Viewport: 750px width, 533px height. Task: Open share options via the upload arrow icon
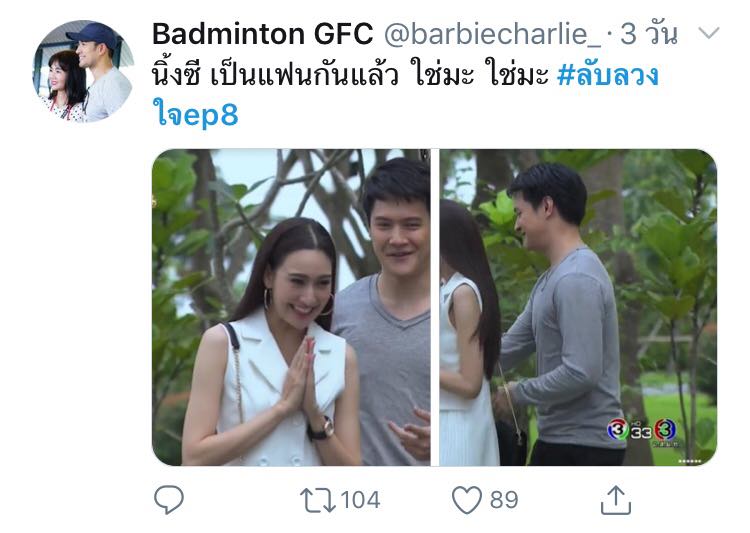616,500
